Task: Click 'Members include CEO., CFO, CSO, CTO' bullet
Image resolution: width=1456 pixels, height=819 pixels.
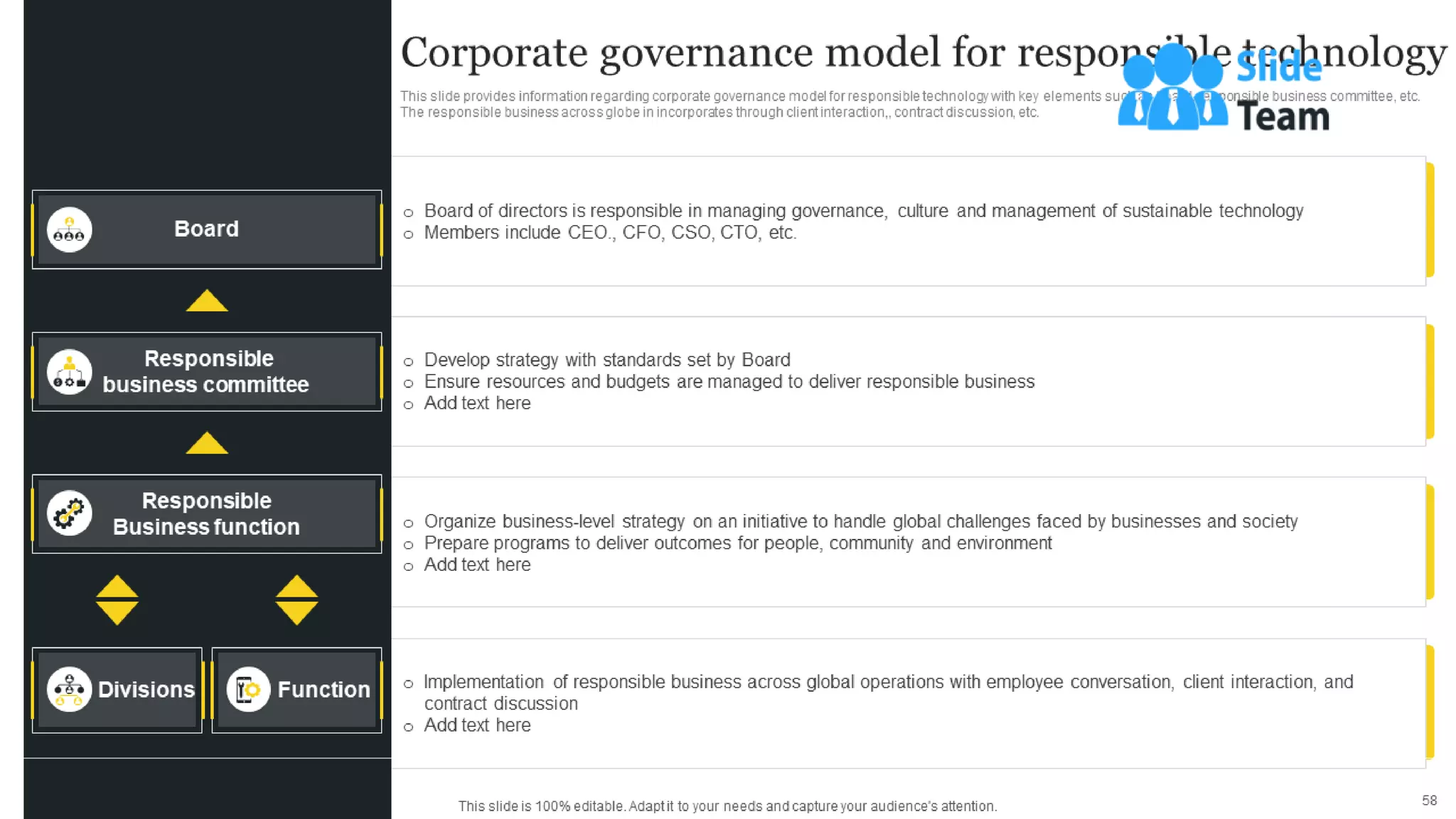Action: pyautogui.click(x=610, y=232)
